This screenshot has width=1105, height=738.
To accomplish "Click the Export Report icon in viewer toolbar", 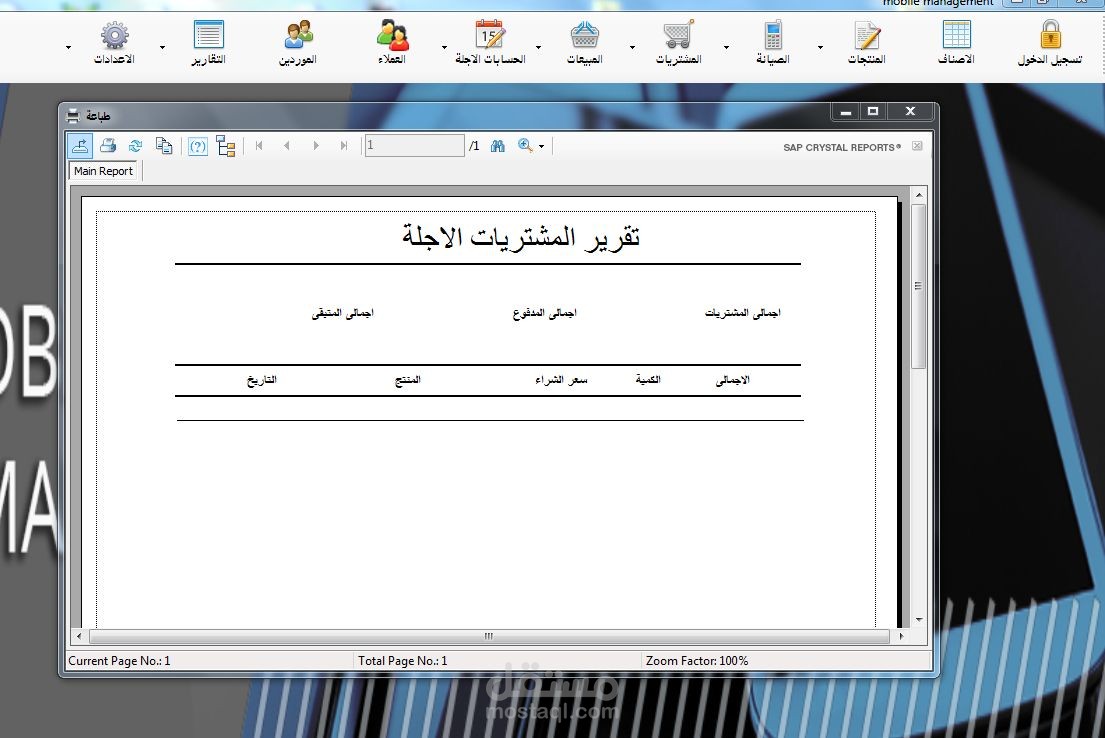I will click(80, 146).
